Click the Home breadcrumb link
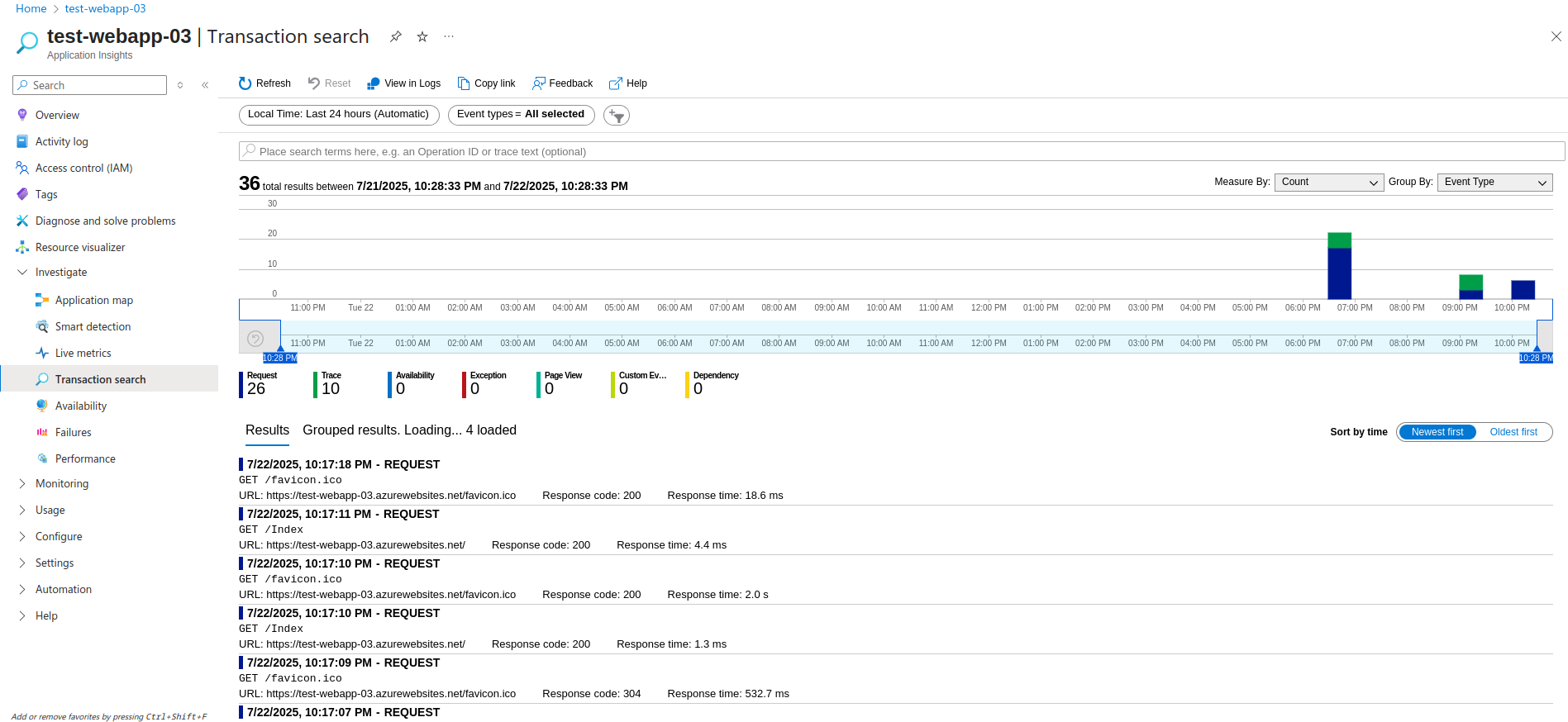Viewport: 1568px width, 722px height. (31, 8)
